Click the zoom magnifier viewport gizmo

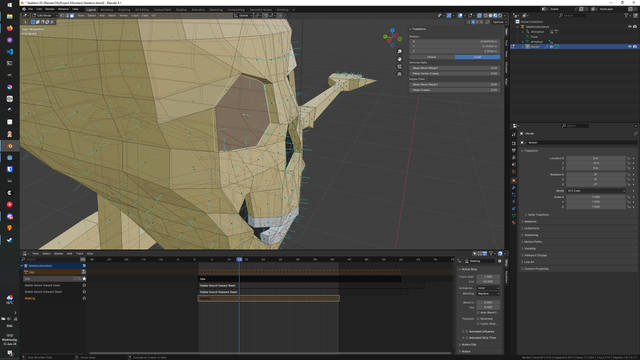(399, 51)
